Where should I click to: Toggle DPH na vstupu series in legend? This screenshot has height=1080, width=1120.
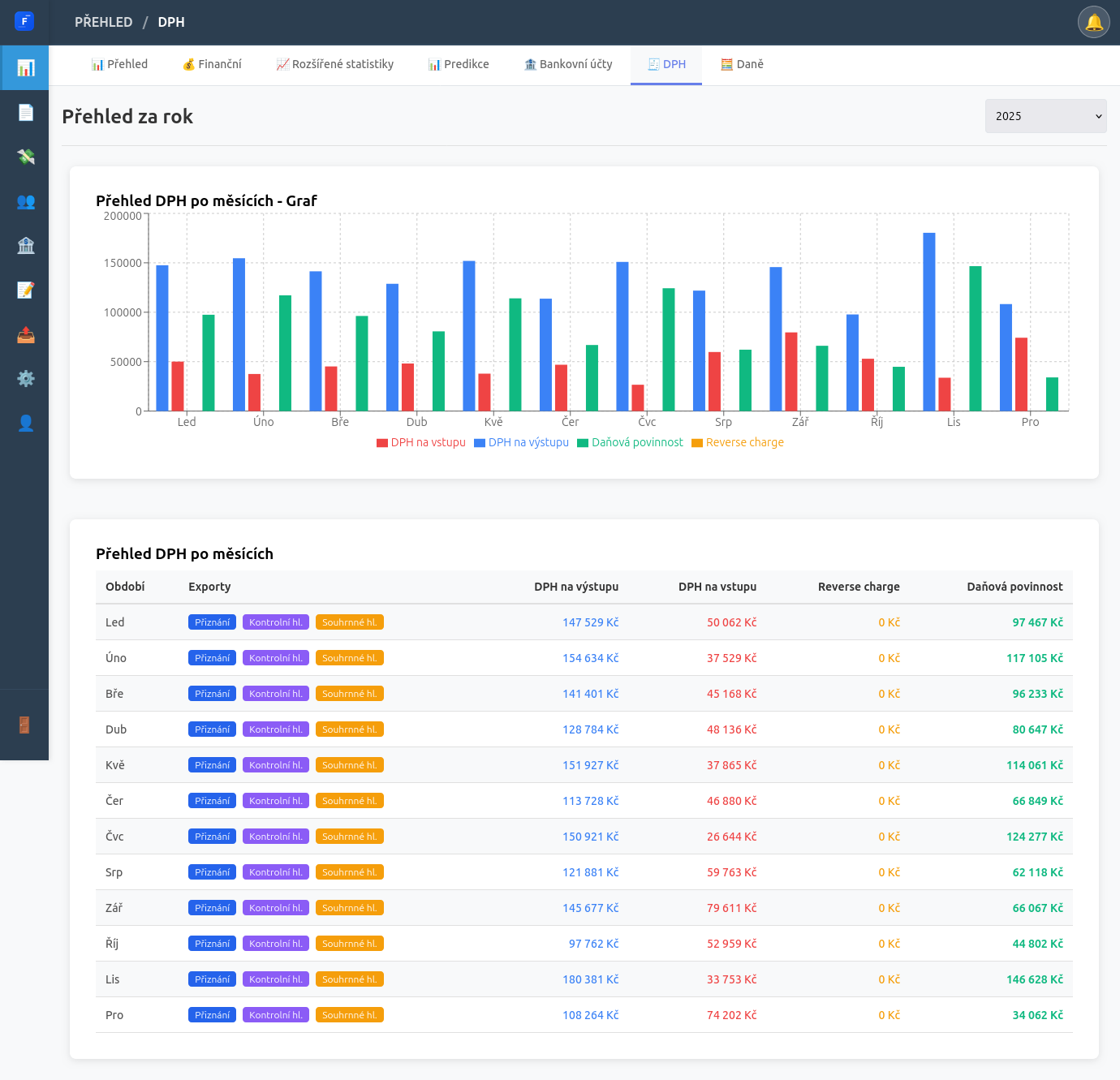pos(421,443)
